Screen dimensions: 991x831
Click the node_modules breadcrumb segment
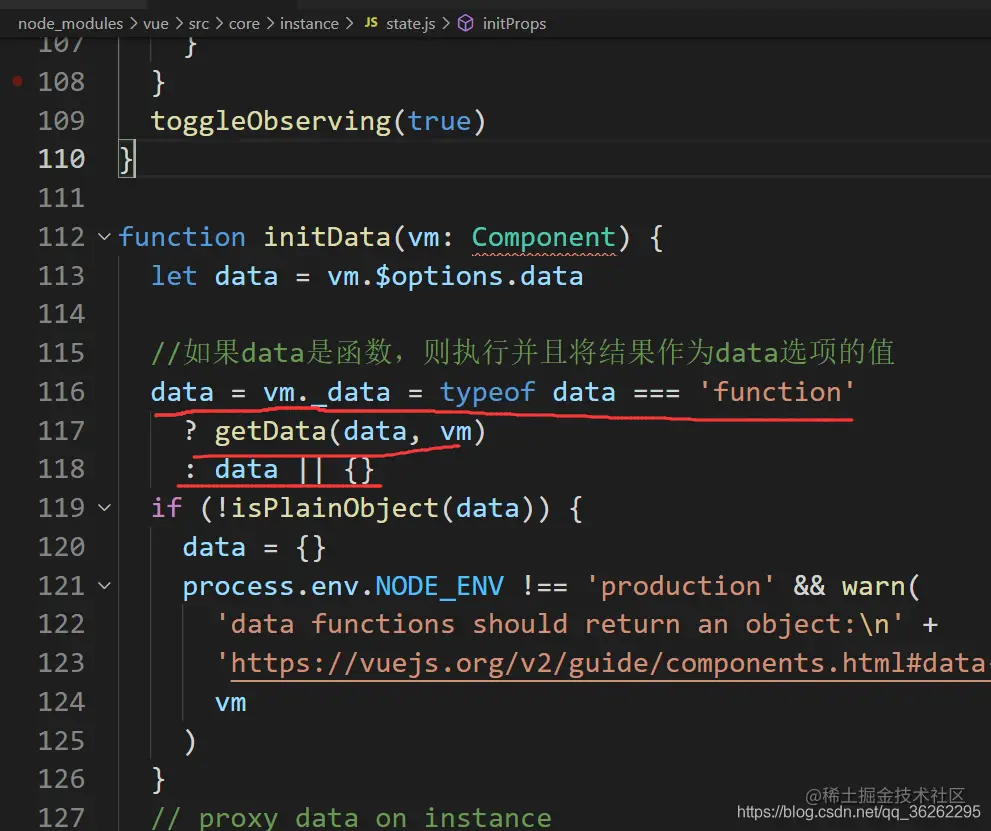pyautogui.click(x=70, y=24)
